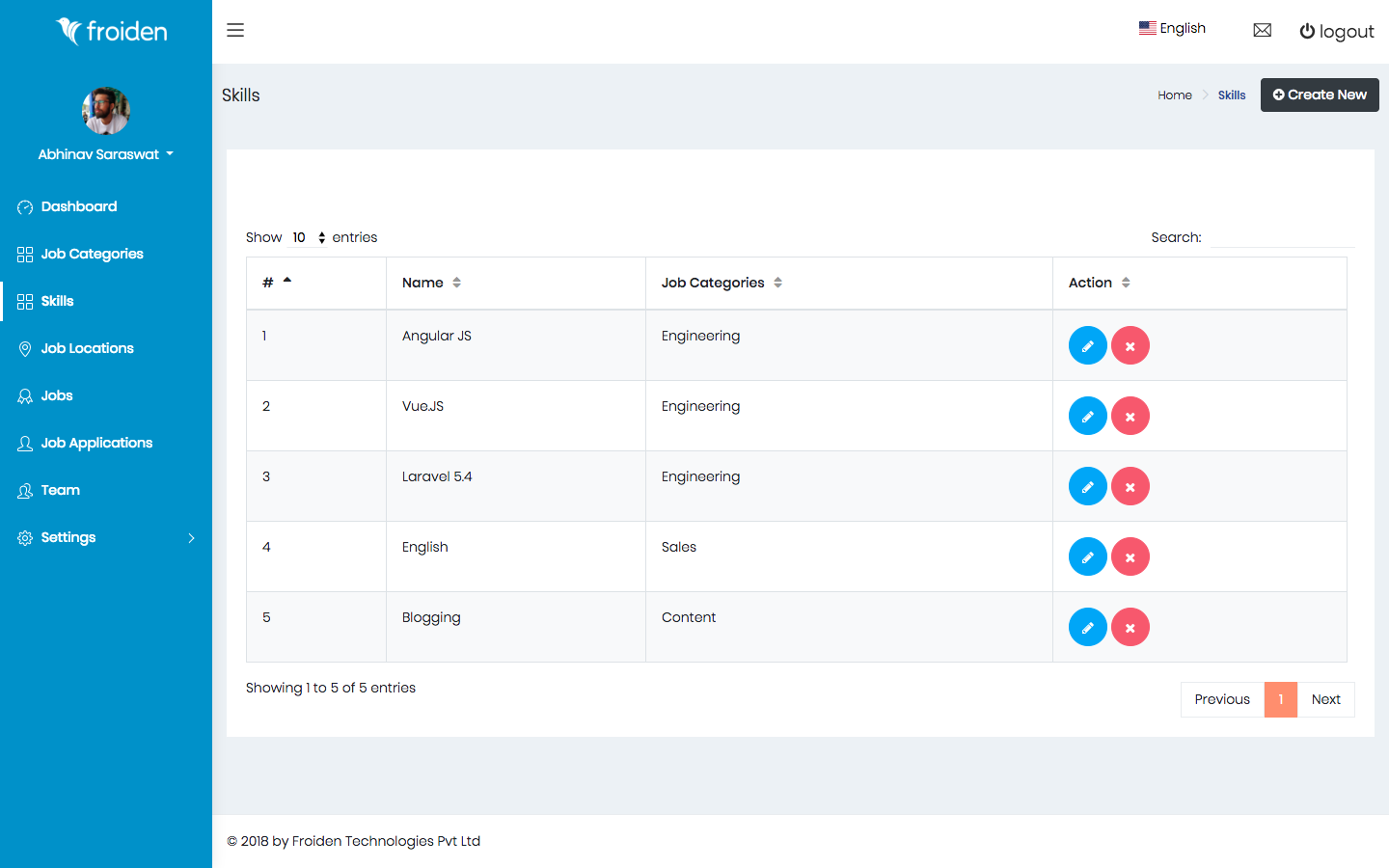The image size is (1389, 868).
Task: Edit the Angular JS skill
Action: click(x=1087, y=345)
